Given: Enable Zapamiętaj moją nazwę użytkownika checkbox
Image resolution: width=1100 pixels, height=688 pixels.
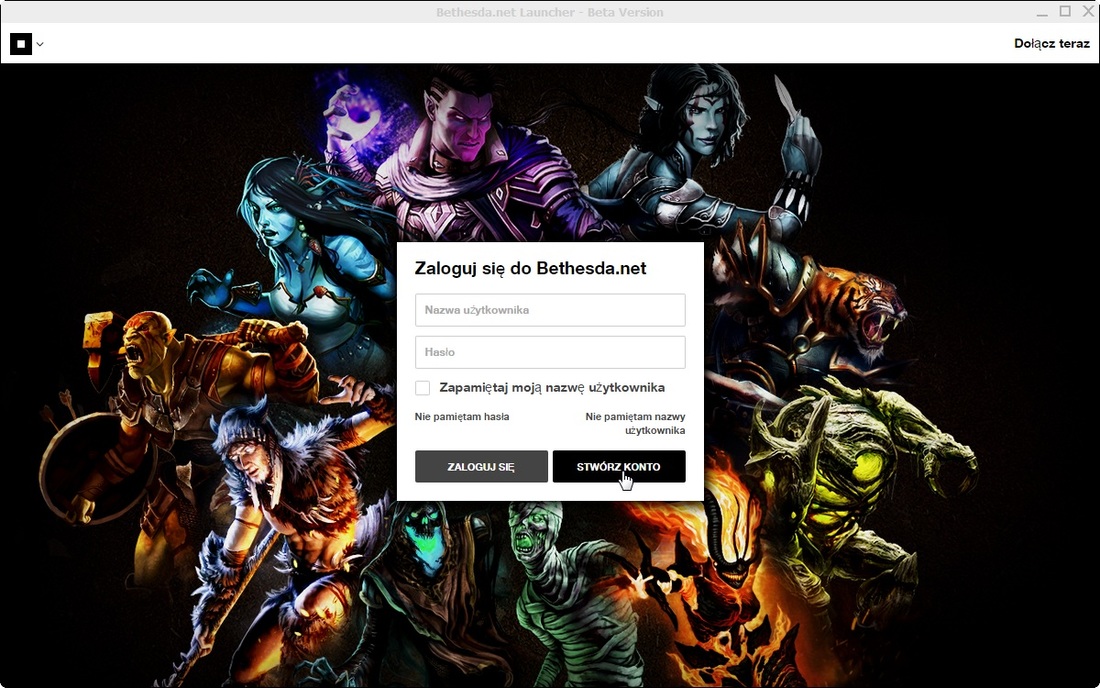Looking at the screenshot, I should point(422,388).
